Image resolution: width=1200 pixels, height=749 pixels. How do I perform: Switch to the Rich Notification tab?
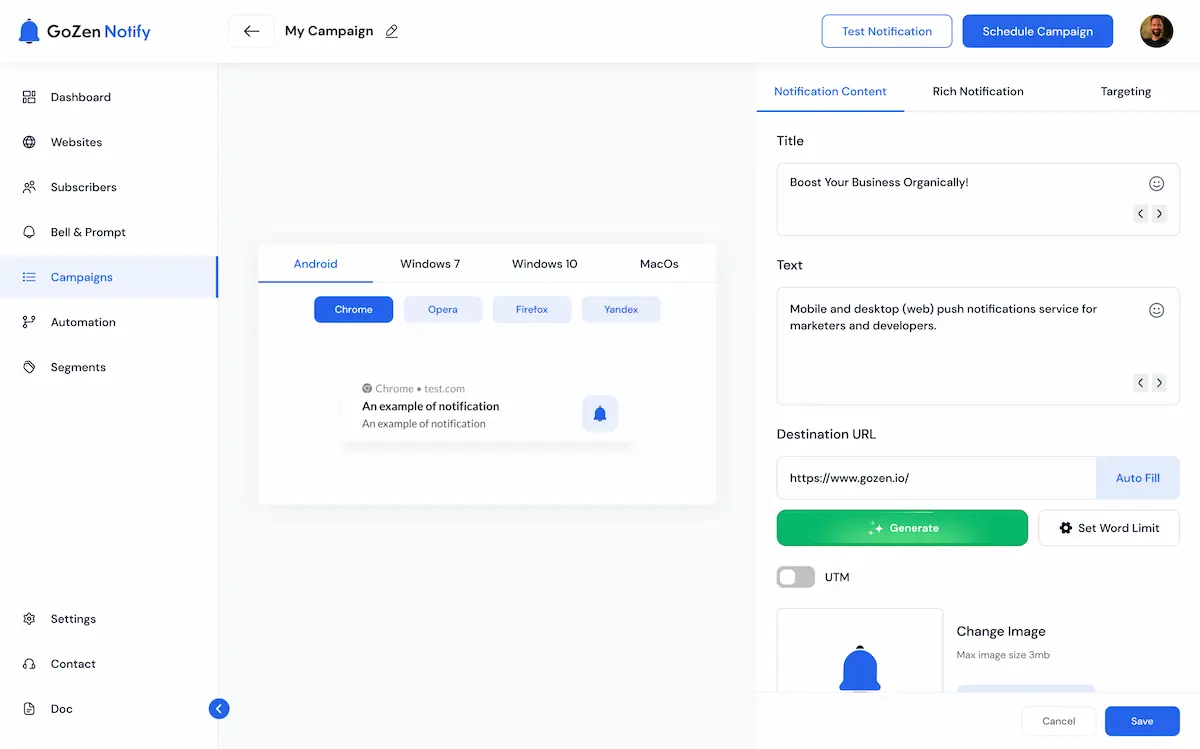[978, 91]
